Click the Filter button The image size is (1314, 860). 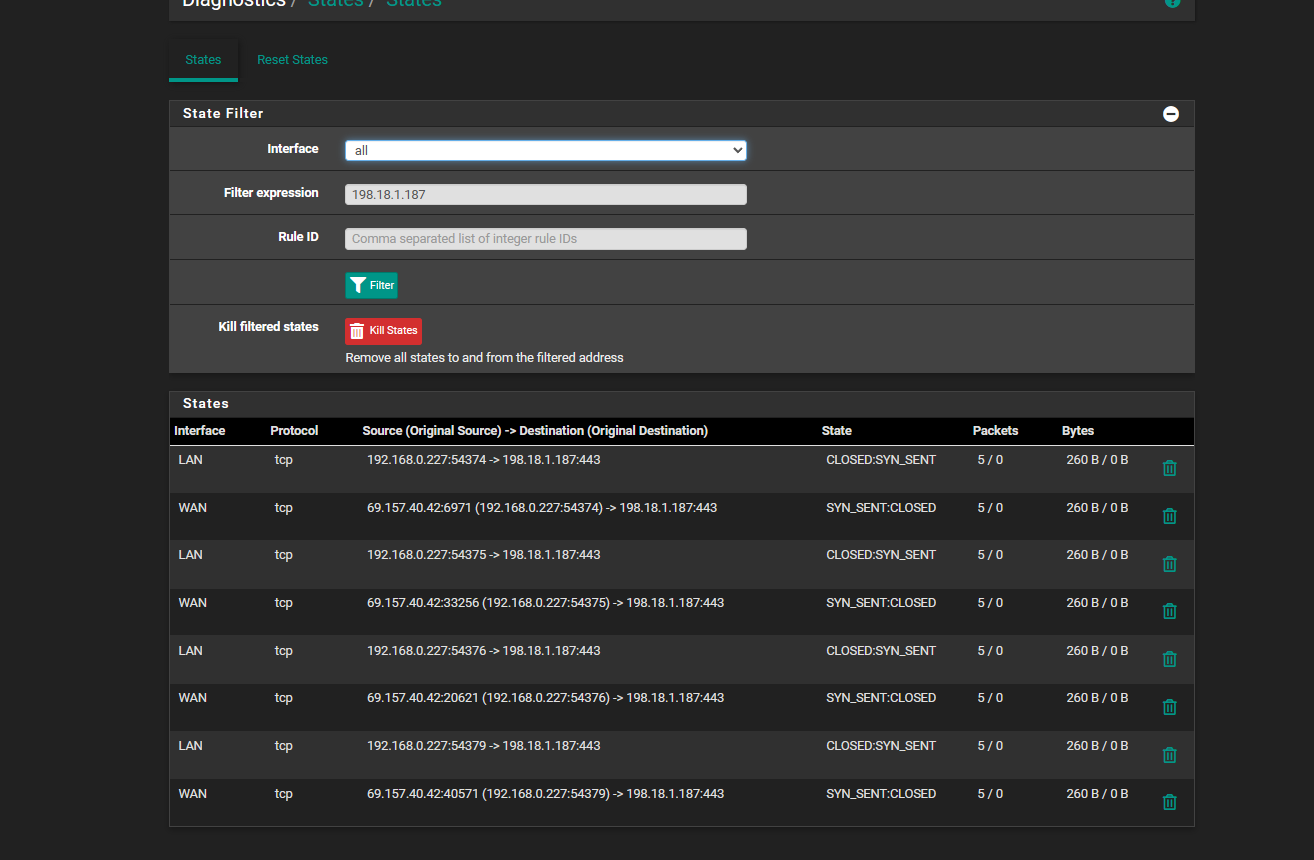tap(371, 285)
